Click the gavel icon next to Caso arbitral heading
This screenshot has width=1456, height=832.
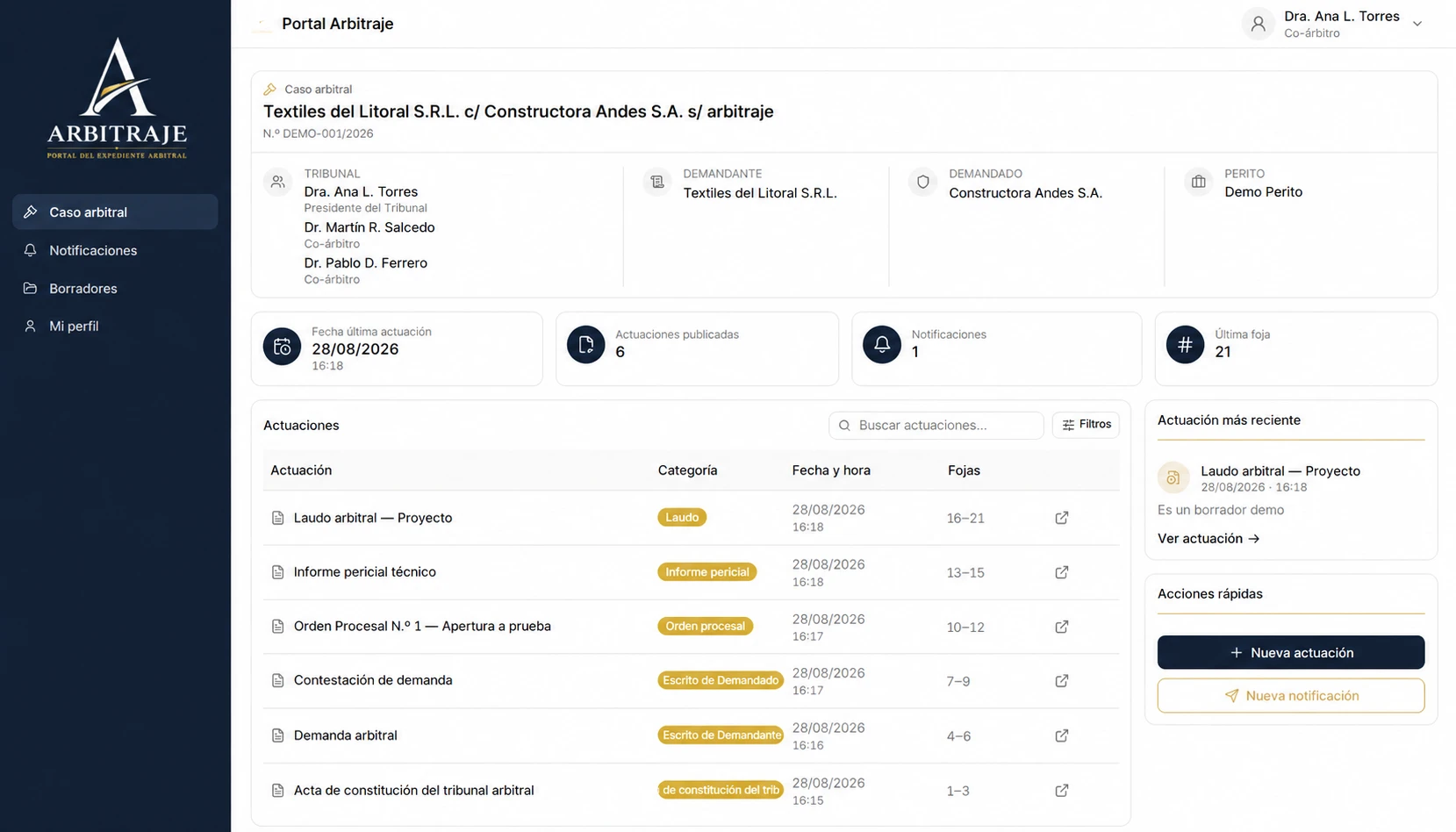(x=270, y=90)
